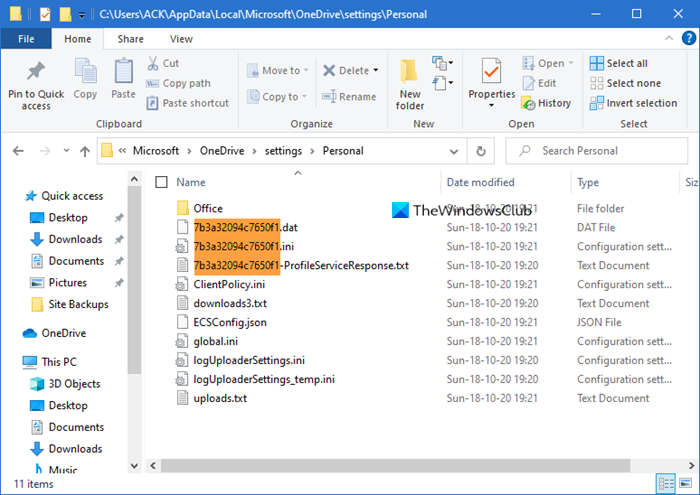Open Site Backups in navigation pane
The image size is (700, 495).
click(x=78, y=304)
